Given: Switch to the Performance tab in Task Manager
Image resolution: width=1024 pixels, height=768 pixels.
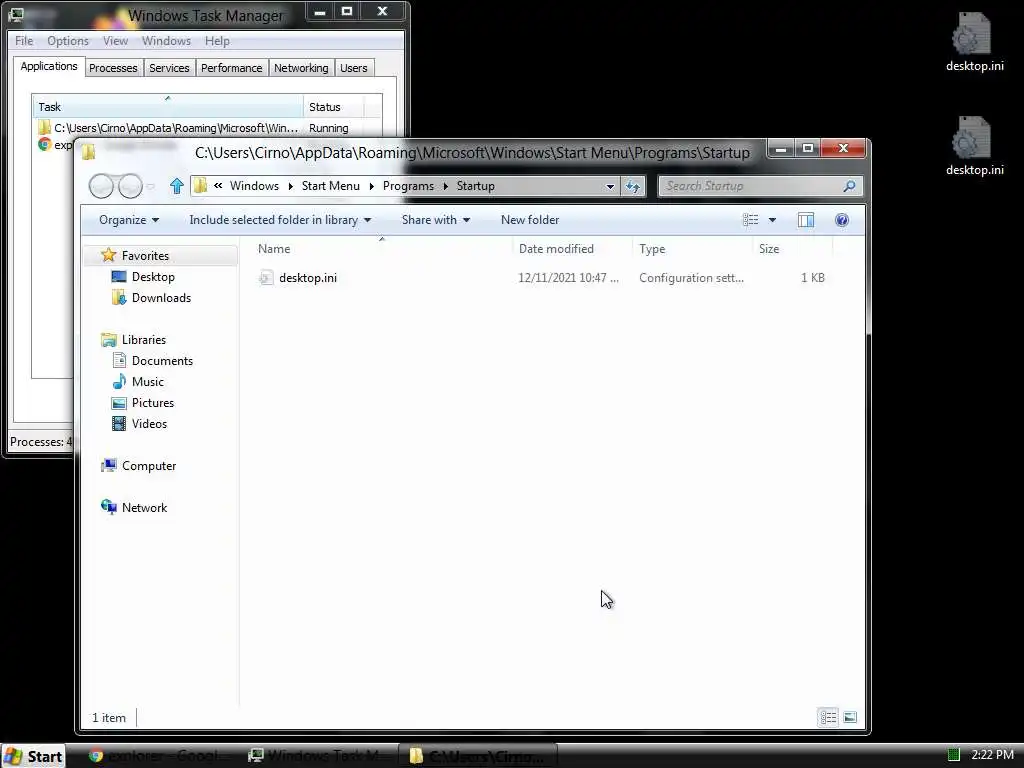Looking at the screenshot, I should pos(231,68).
